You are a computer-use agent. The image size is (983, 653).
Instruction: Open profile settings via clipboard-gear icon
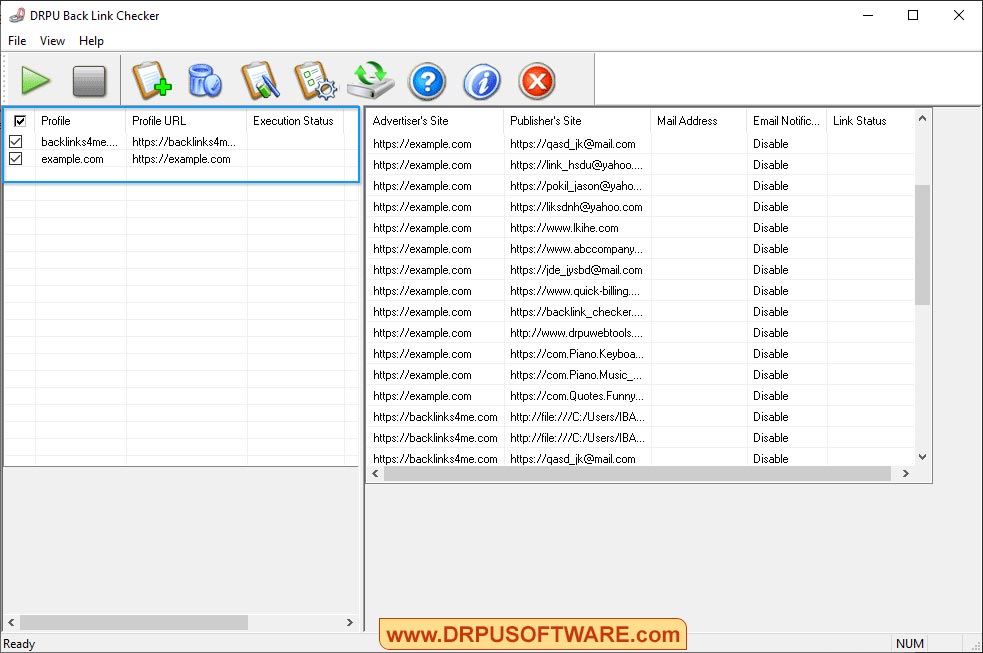(315, 81)
